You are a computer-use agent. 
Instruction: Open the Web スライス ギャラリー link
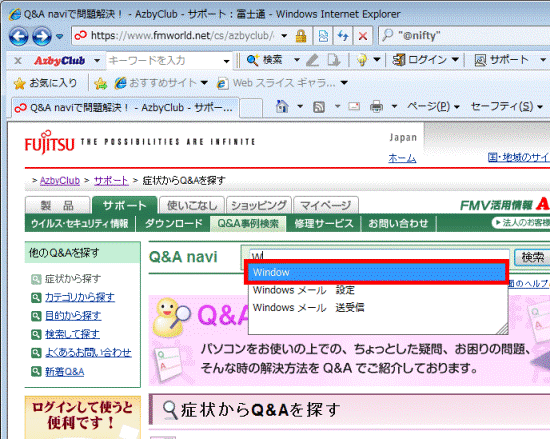tap(282, 83)
